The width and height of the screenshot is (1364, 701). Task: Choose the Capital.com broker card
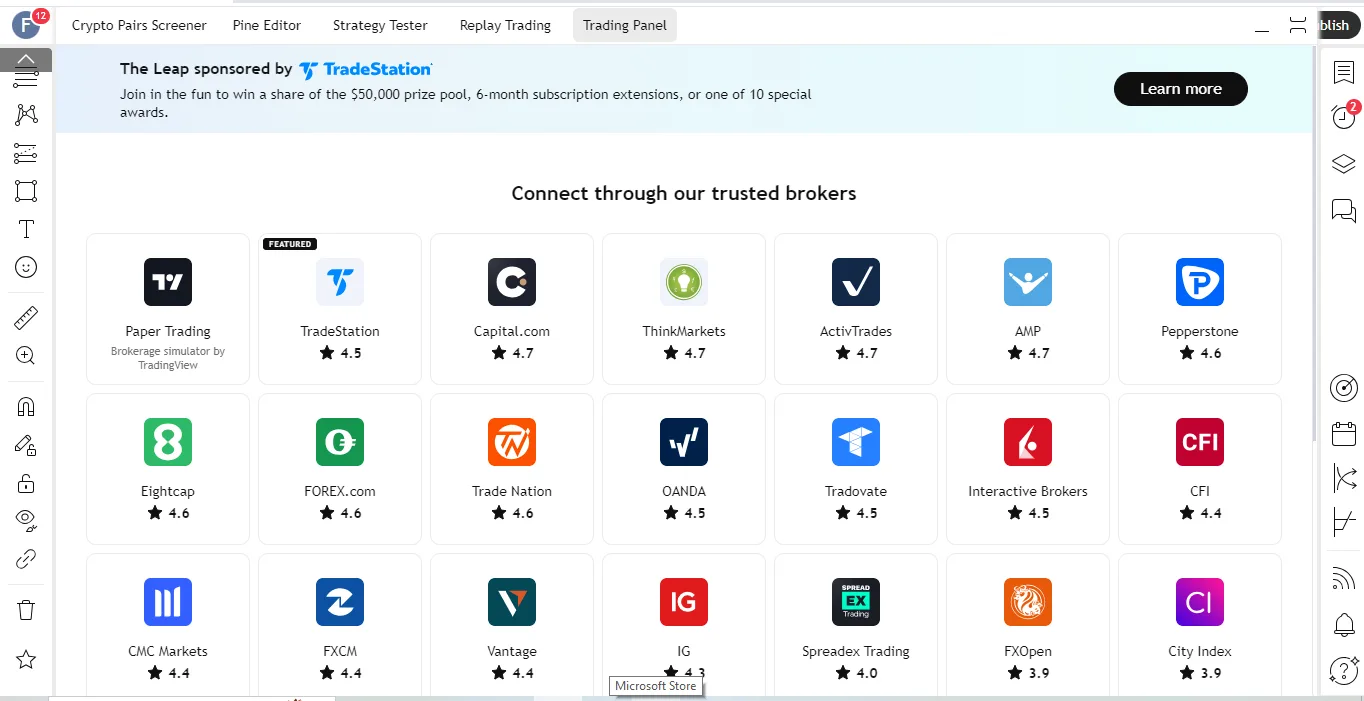[x=512, y=309]
